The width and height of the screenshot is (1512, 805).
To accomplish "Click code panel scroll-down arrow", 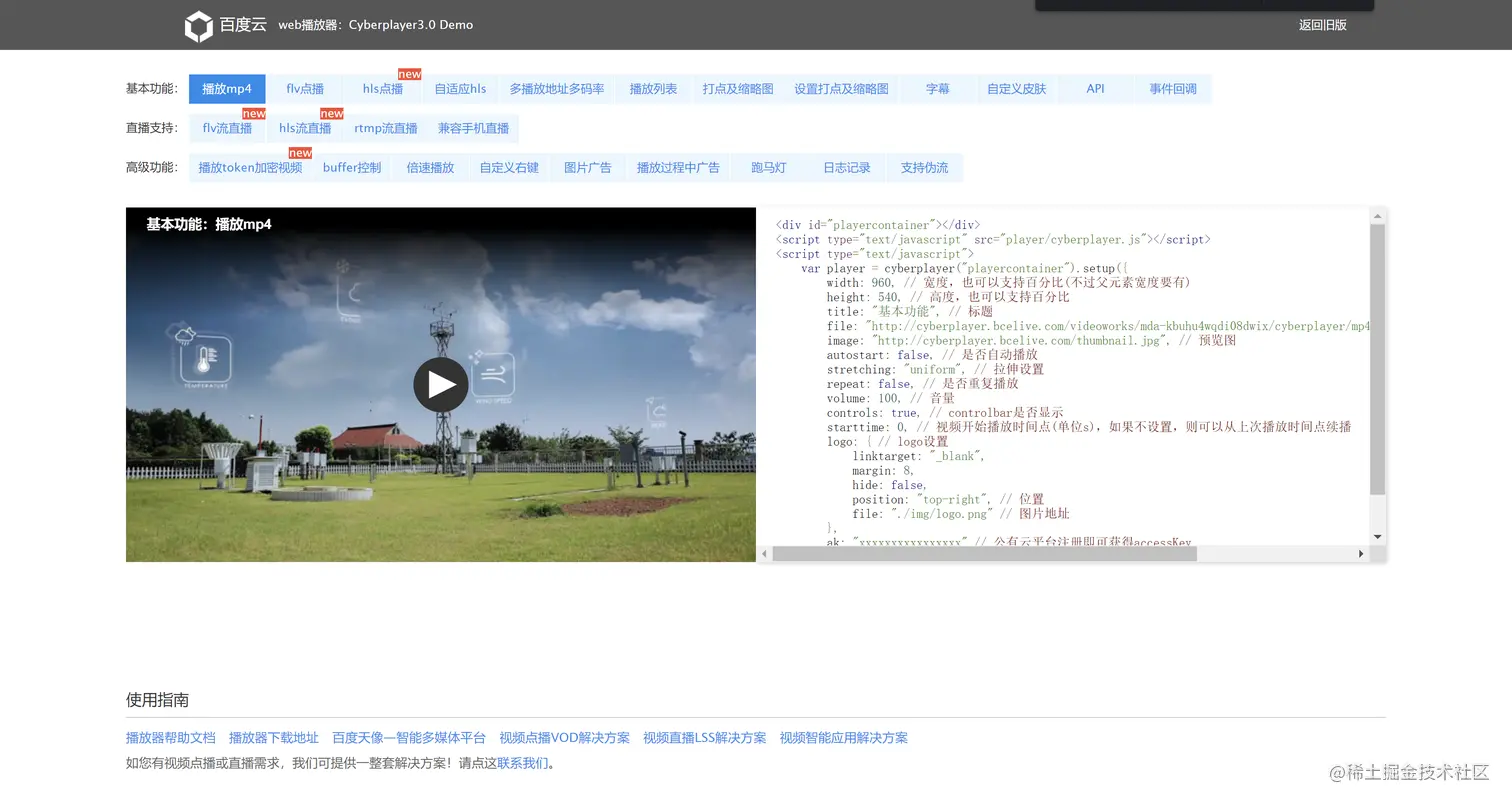I will (x=1378, y=537).
